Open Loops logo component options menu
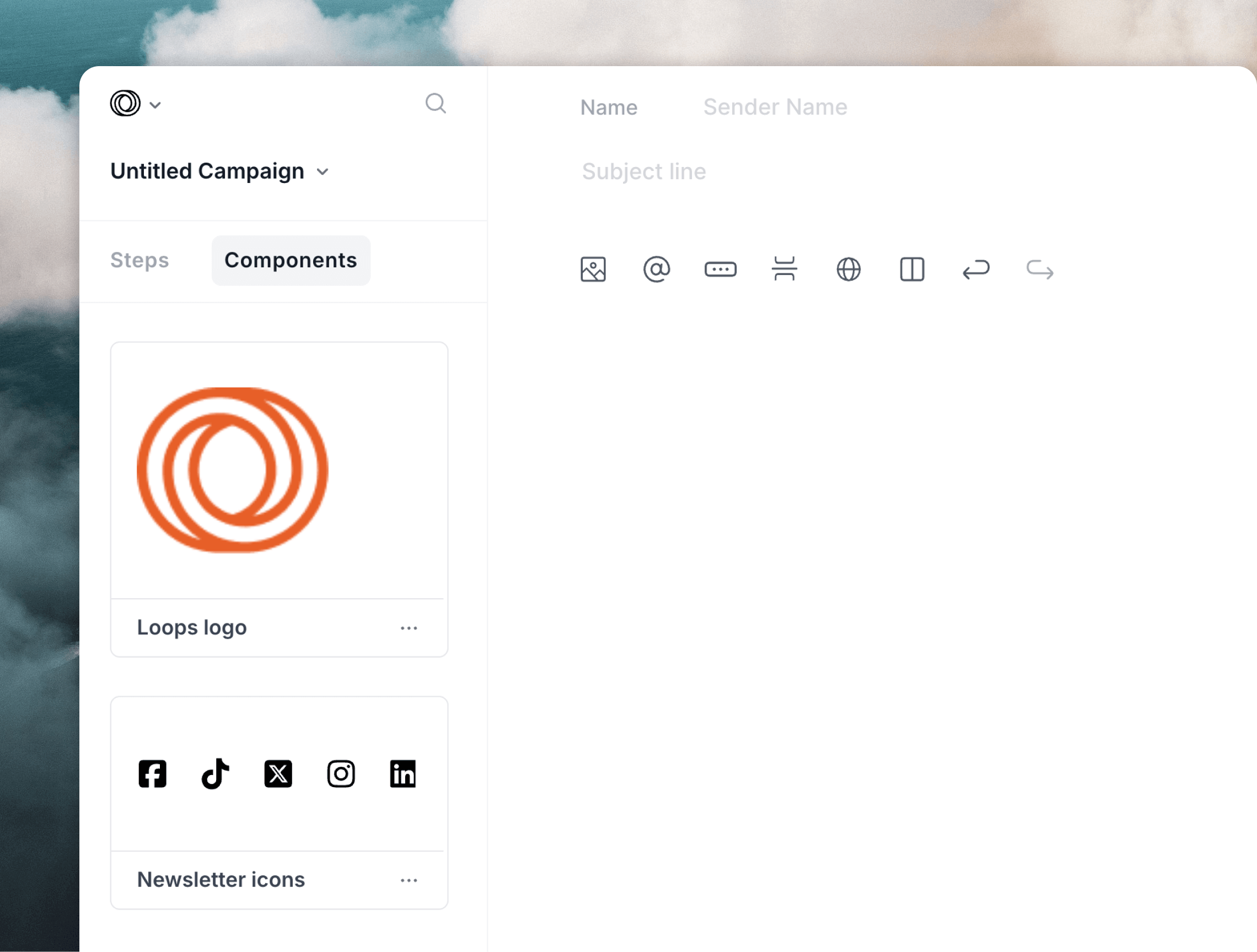1257x952 pixels. [409, 628]
